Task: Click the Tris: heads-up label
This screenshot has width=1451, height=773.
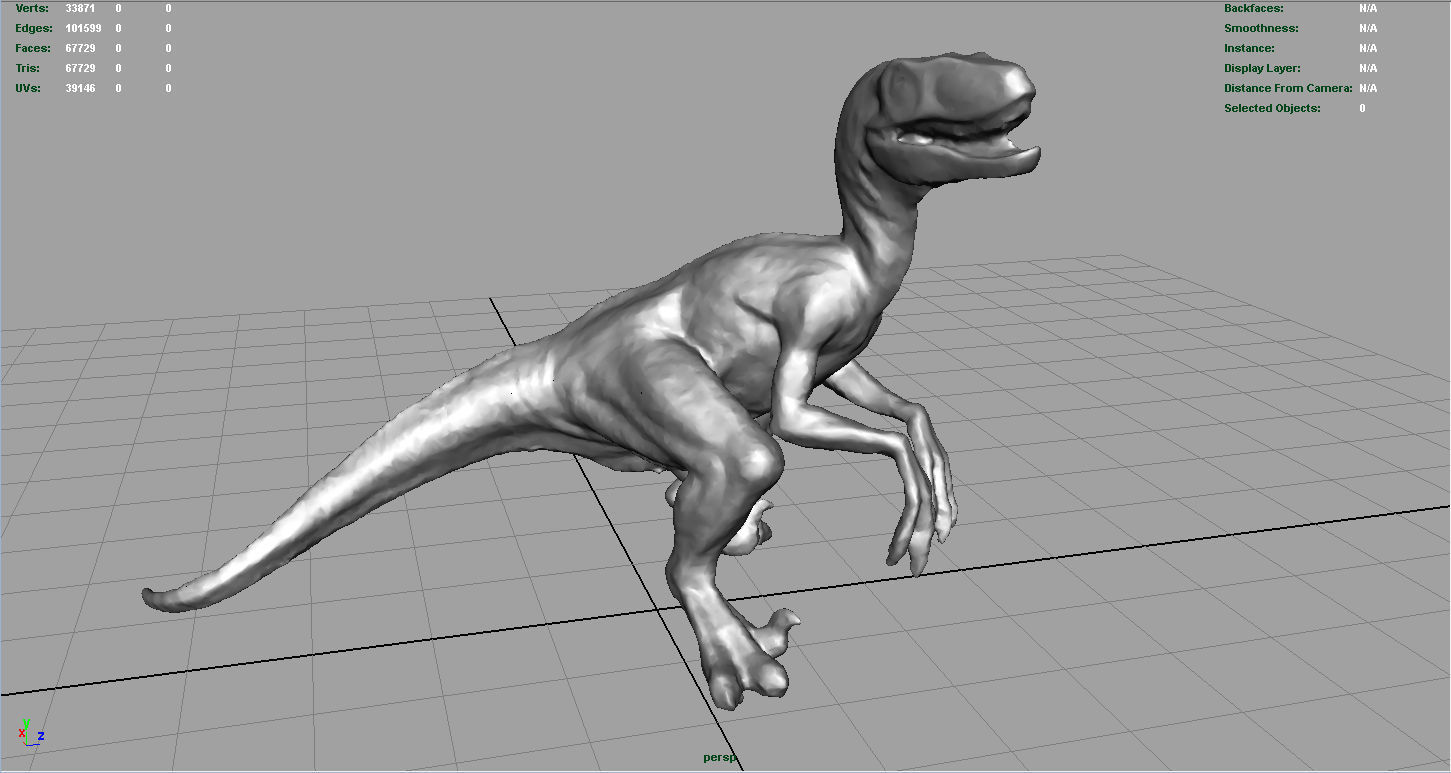Action: click(29, 68)
